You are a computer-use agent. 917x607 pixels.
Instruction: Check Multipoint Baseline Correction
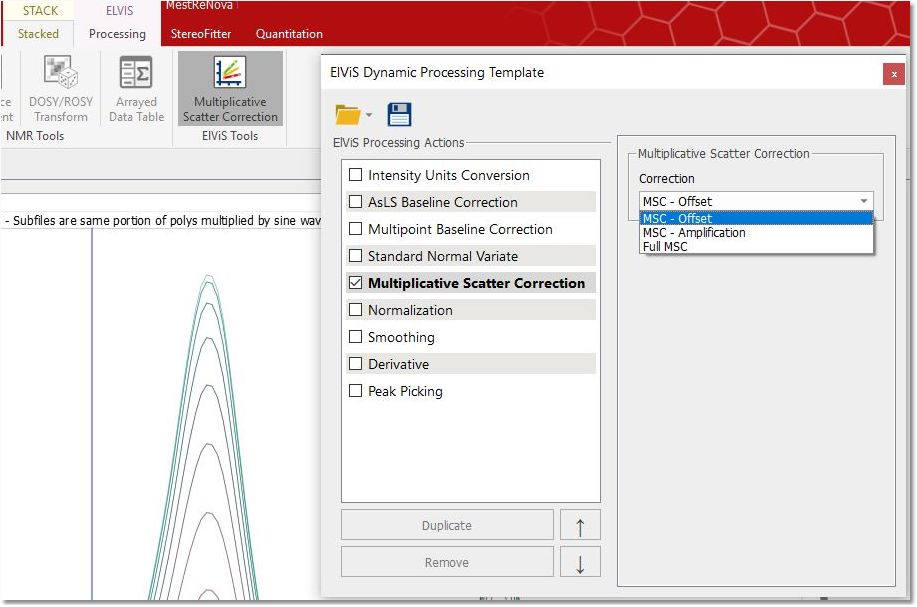pyautogui.click(x=355, y=229)
